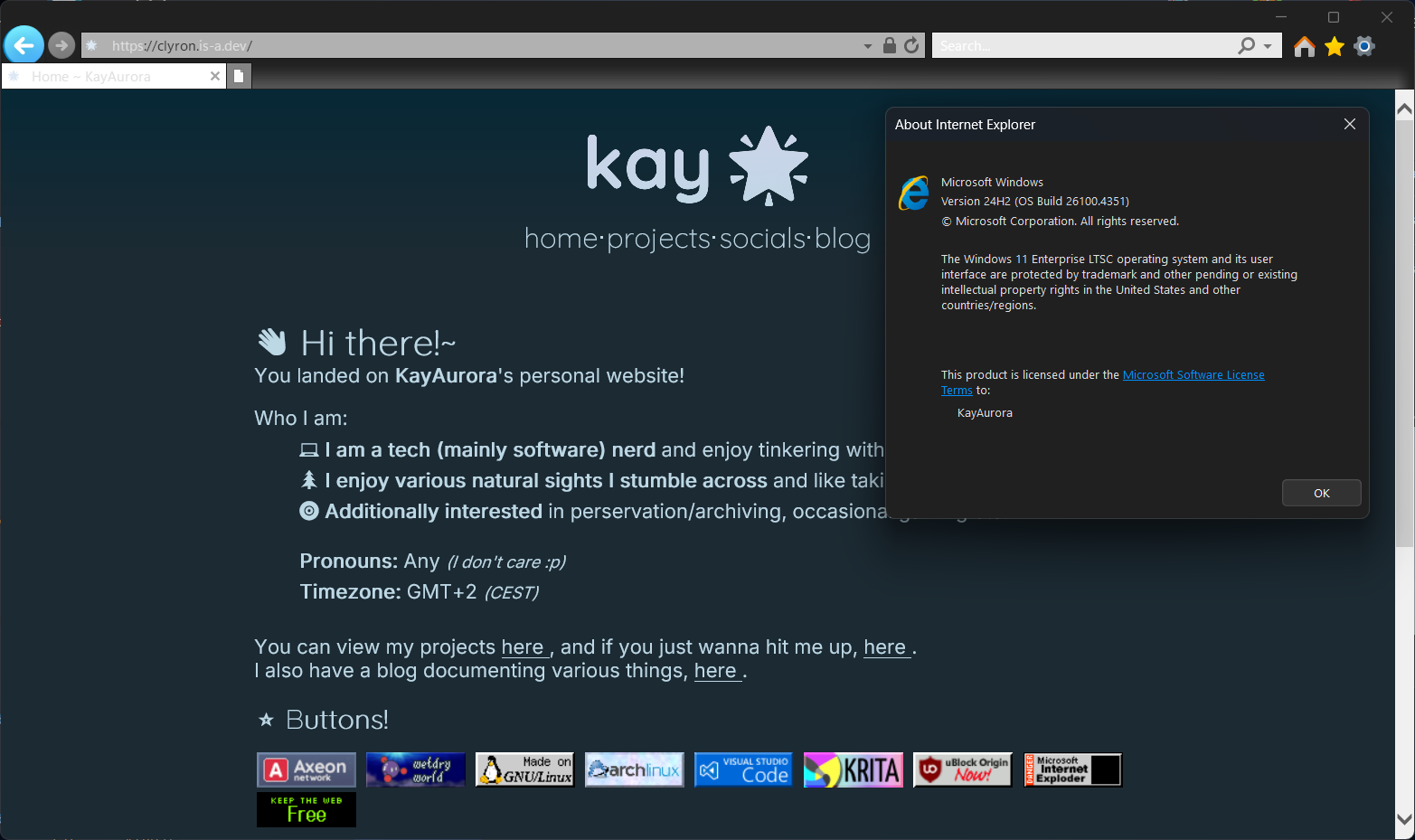
Task: Open the new tab button
Action: [x=239, y=76]
